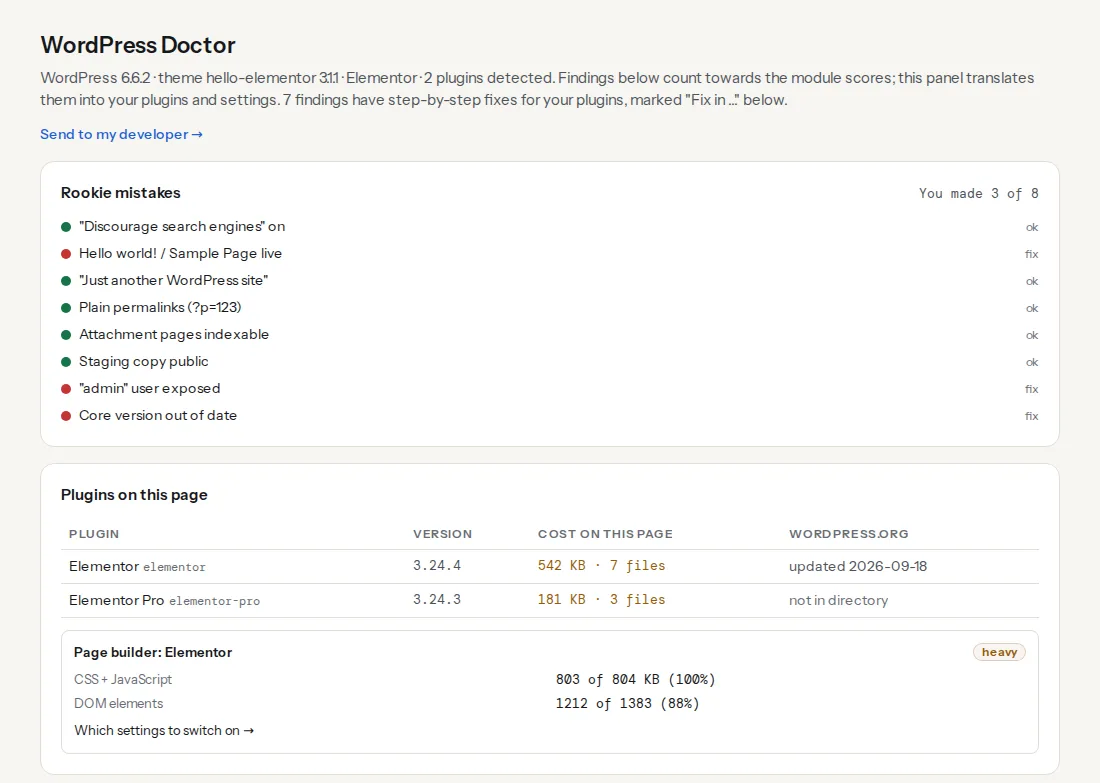Viewport: 1100px width, 783px height.
Task: Click version '3.24.4' cell
Action: [436, 566]
